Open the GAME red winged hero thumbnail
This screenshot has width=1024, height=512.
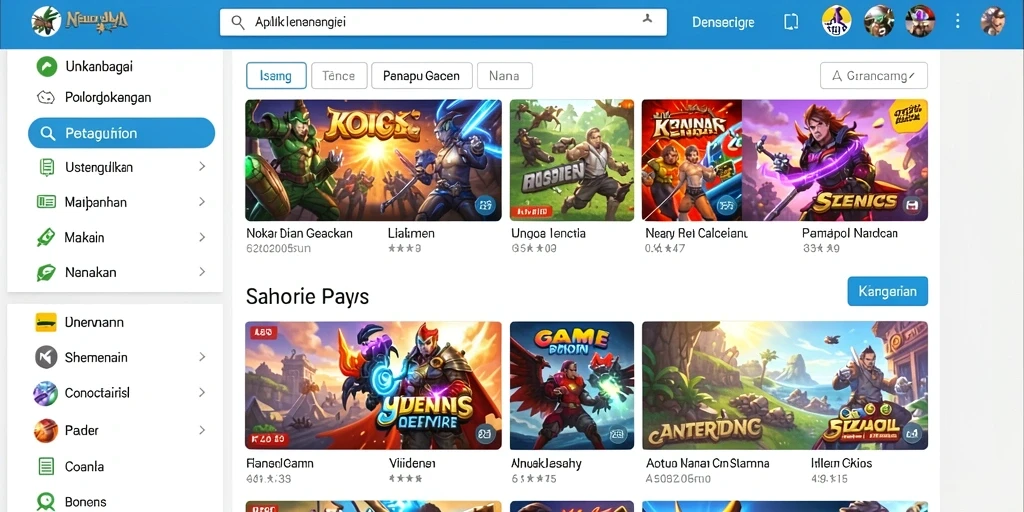[x=572, y=385]
